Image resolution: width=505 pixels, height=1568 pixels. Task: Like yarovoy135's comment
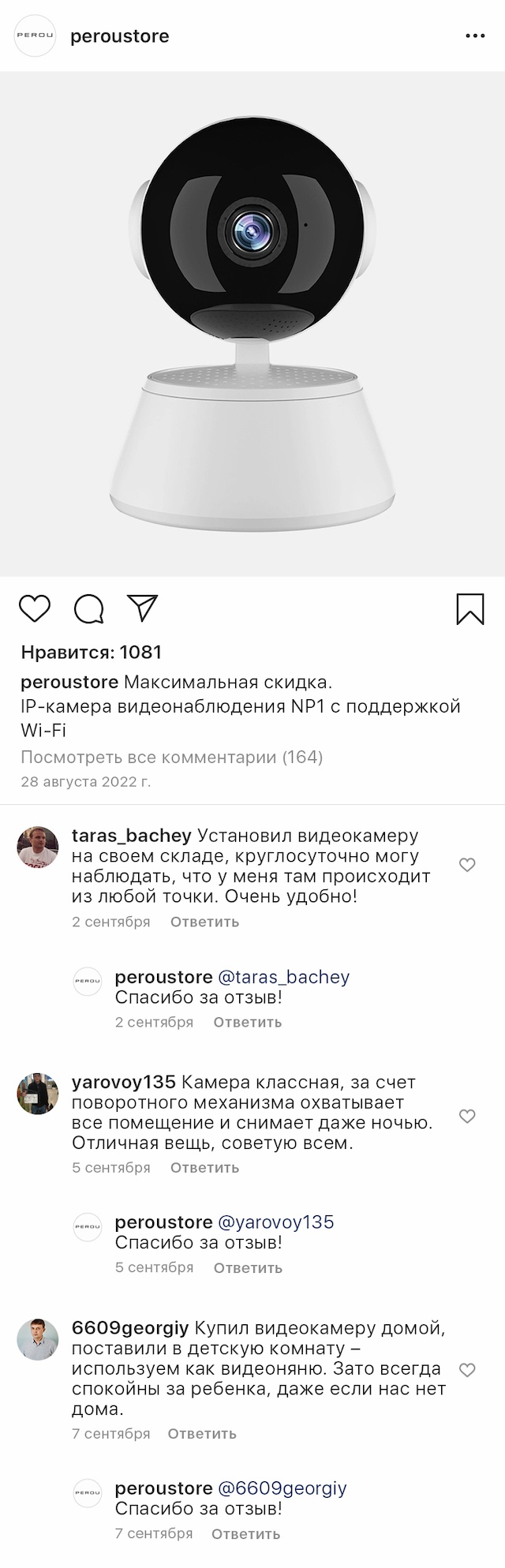pos(467,1116)
